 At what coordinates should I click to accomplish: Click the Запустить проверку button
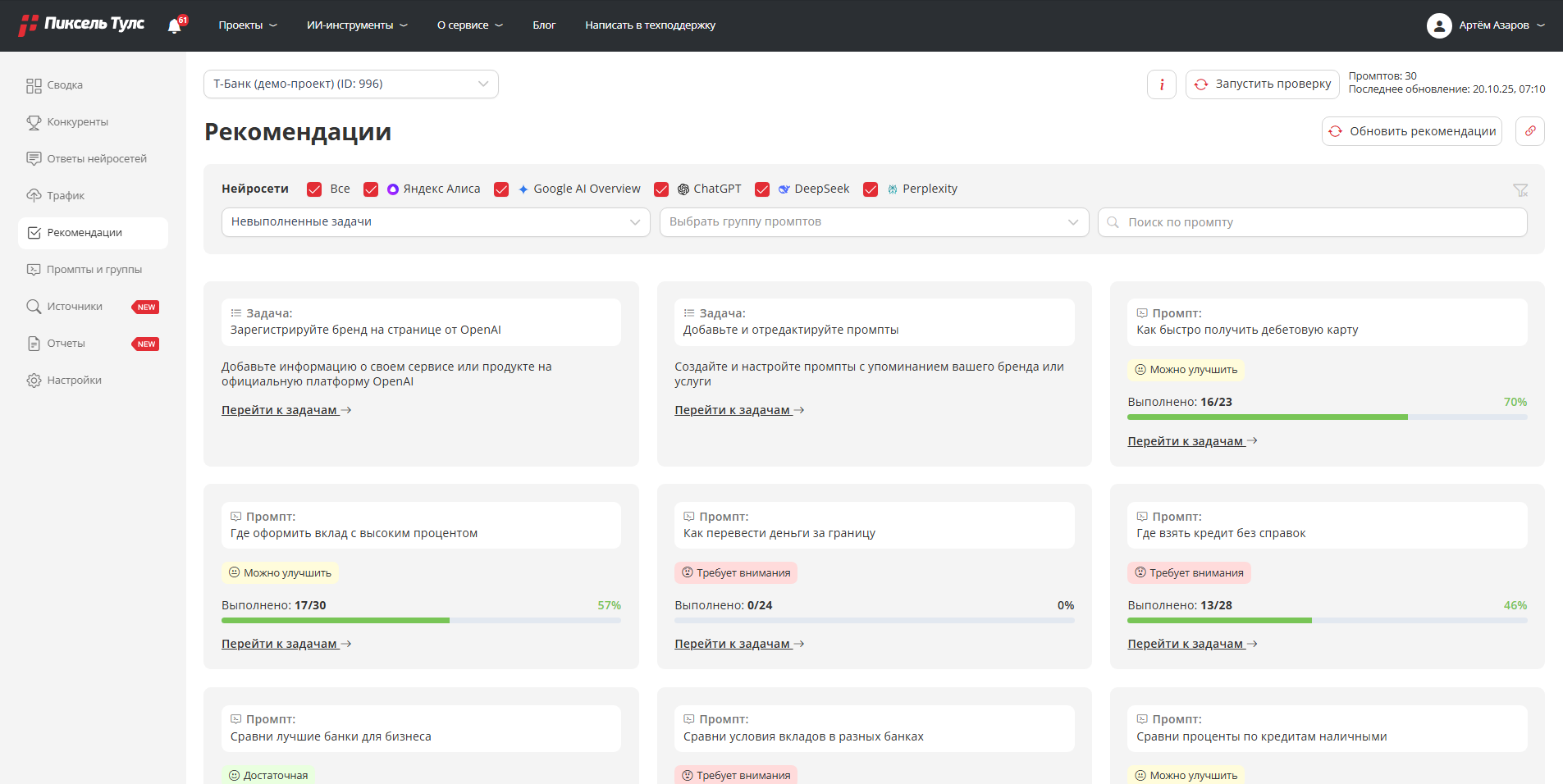(x=1262, y=84)
